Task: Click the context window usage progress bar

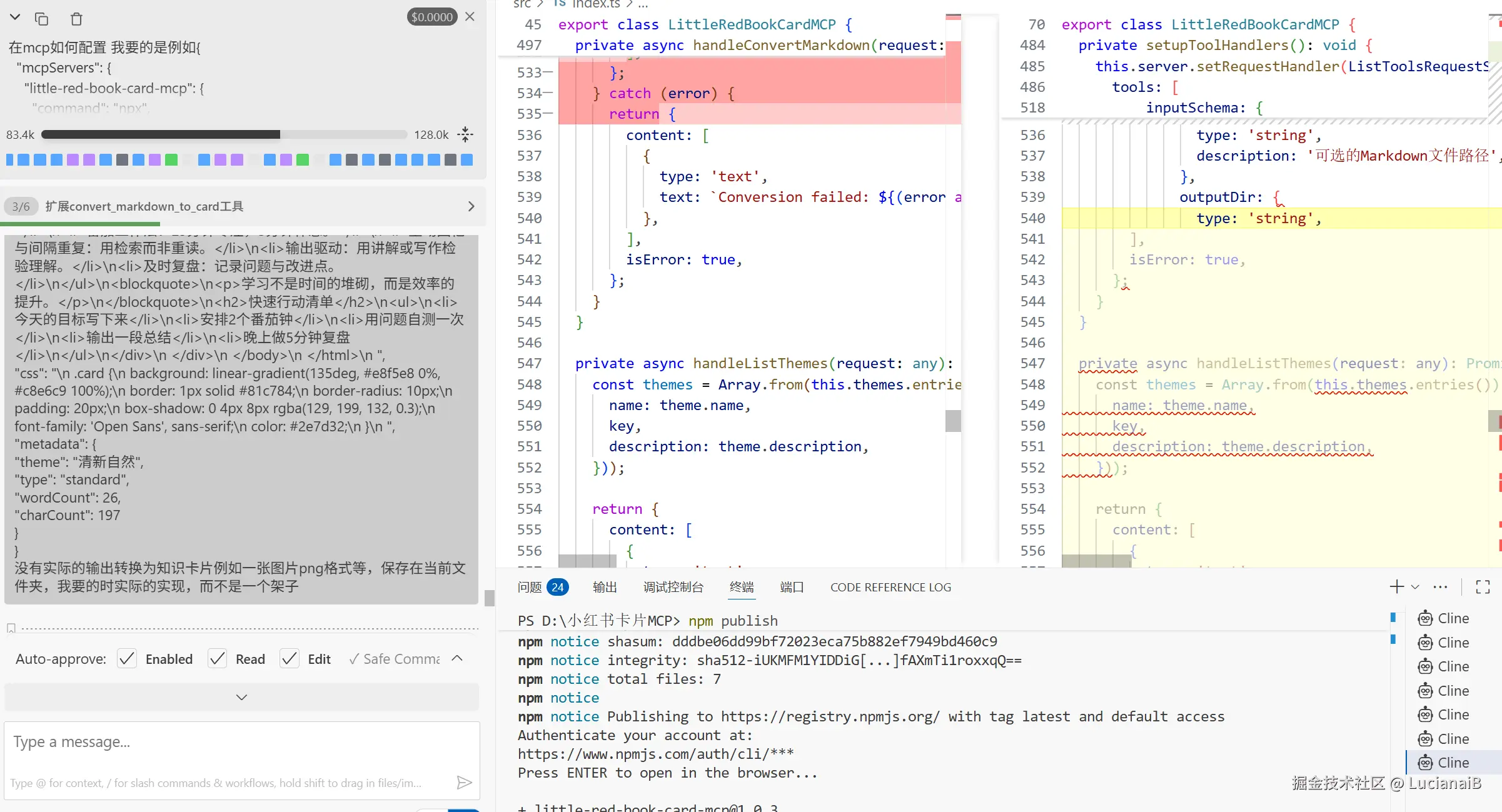Action: [224, 134]
